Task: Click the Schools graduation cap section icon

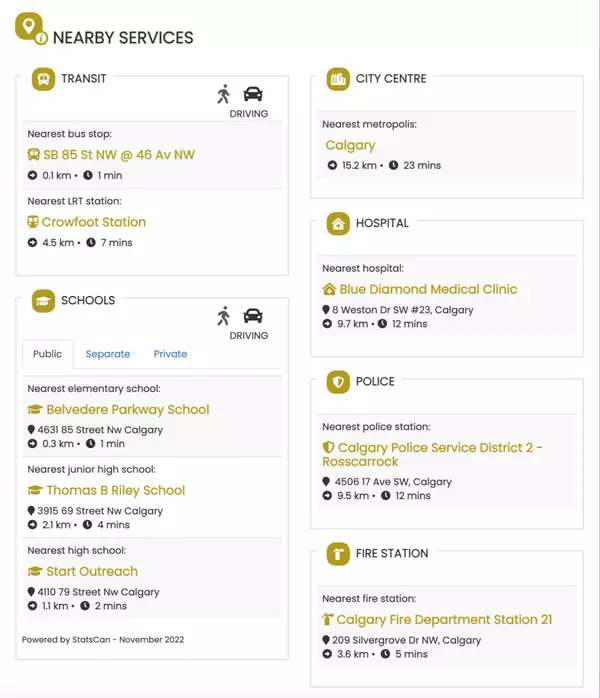Action: click(x=43, y=301)
